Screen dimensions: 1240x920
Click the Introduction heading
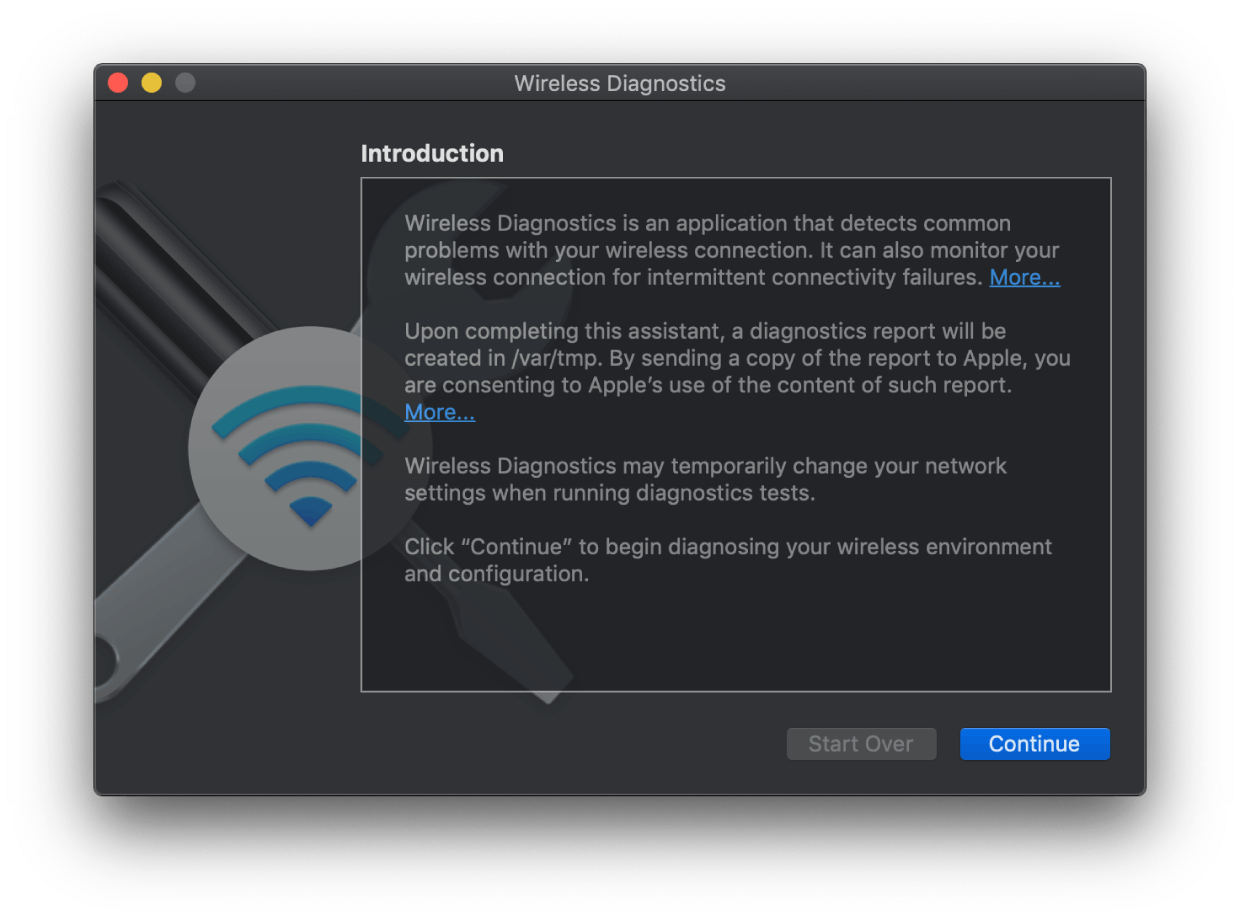click(432, 154)
